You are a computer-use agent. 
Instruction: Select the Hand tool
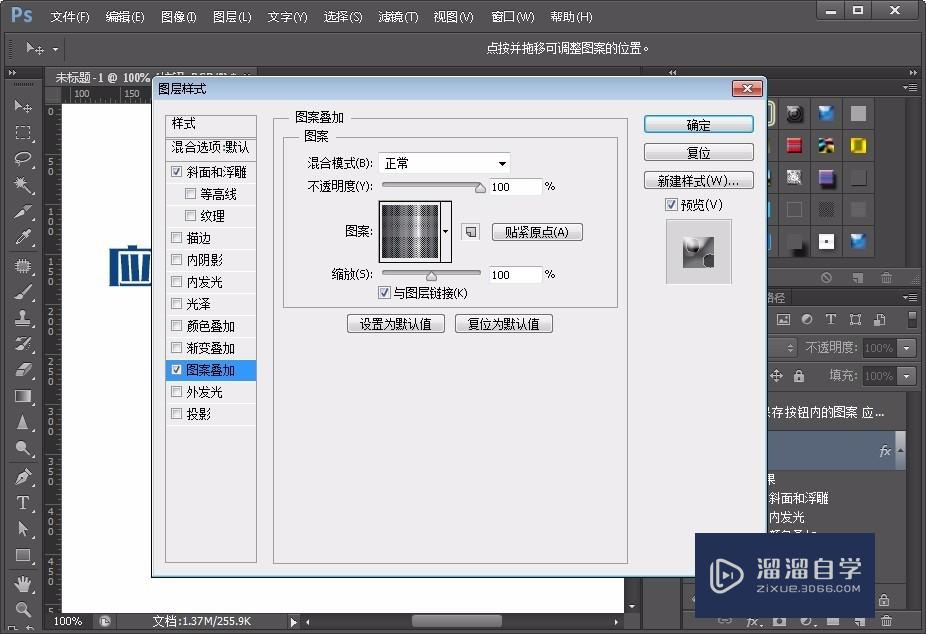[x=23, y=584]
